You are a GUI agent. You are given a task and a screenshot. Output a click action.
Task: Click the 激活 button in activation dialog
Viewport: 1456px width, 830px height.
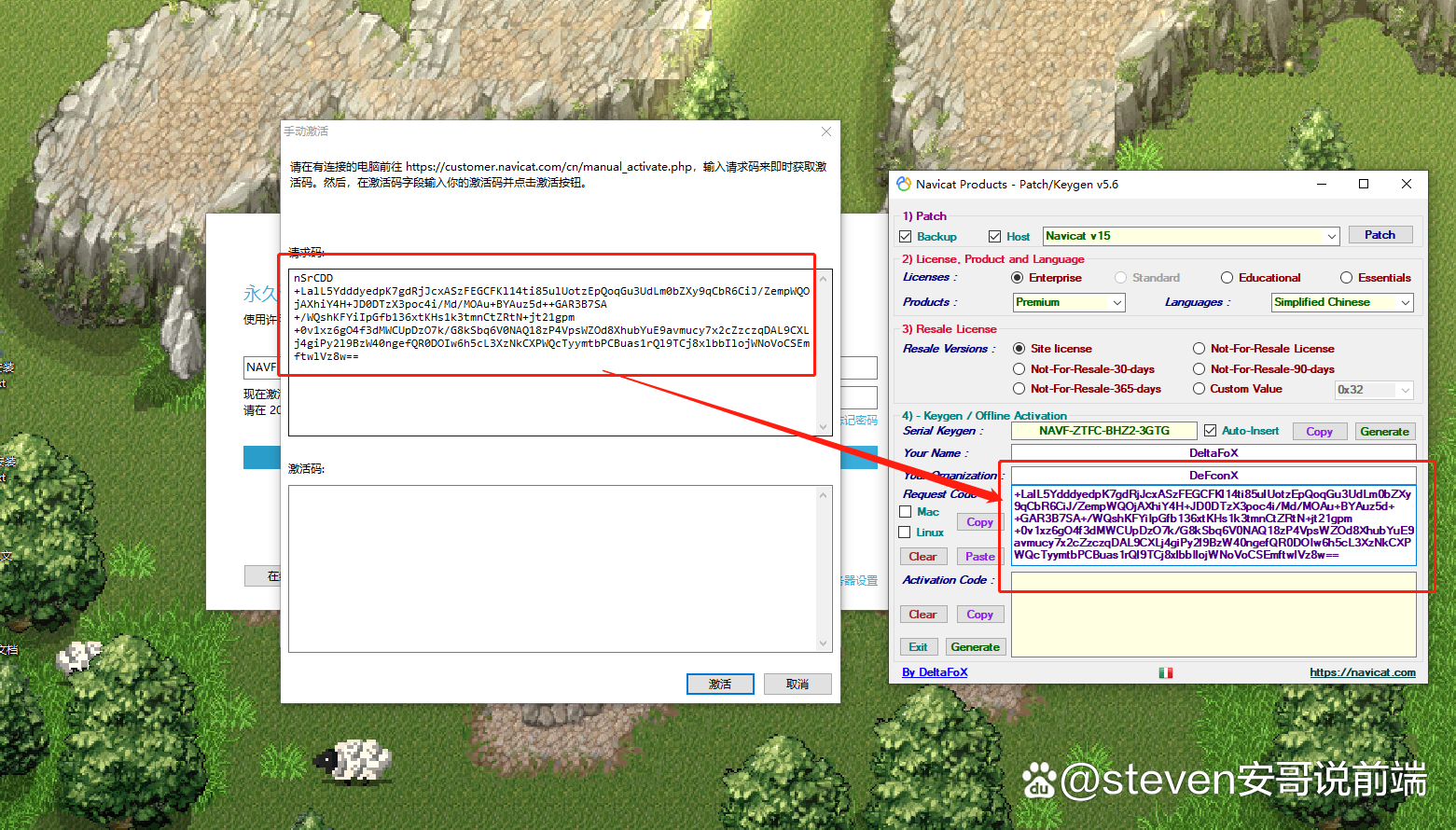tap(720, 685)
